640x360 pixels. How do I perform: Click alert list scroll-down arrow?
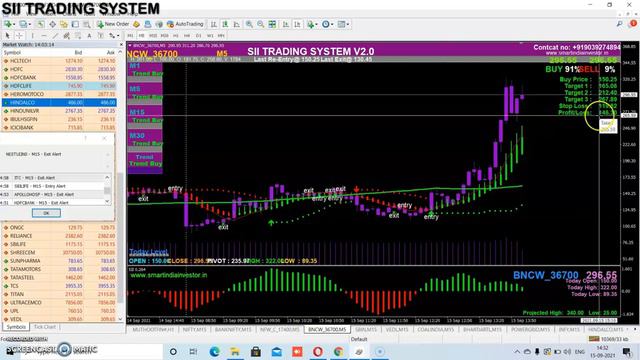pyautogui.click(x=107, y=202)
